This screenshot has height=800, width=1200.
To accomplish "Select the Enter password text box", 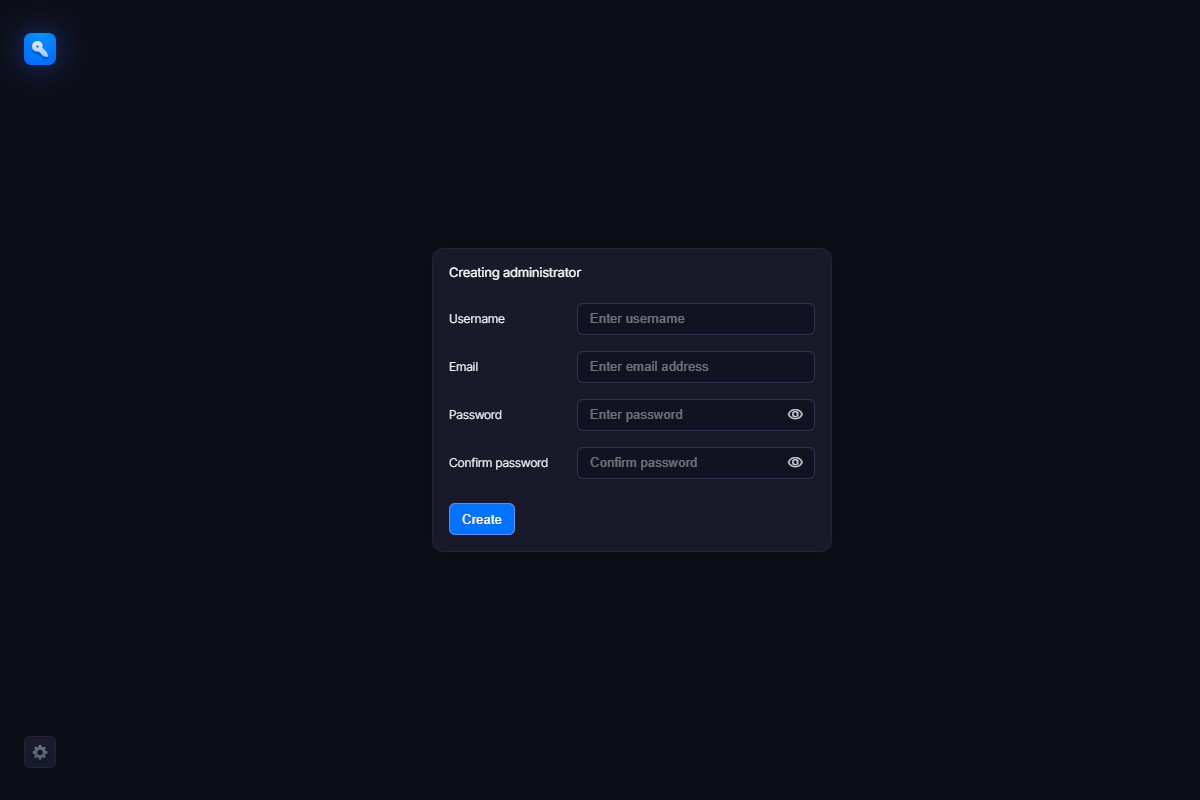I will (x=680, y=415).
